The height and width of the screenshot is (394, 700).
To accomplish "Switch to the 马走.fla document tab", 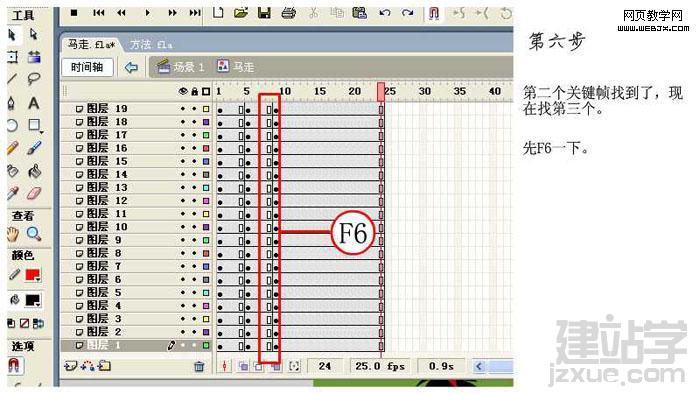I will coord(91,45).
